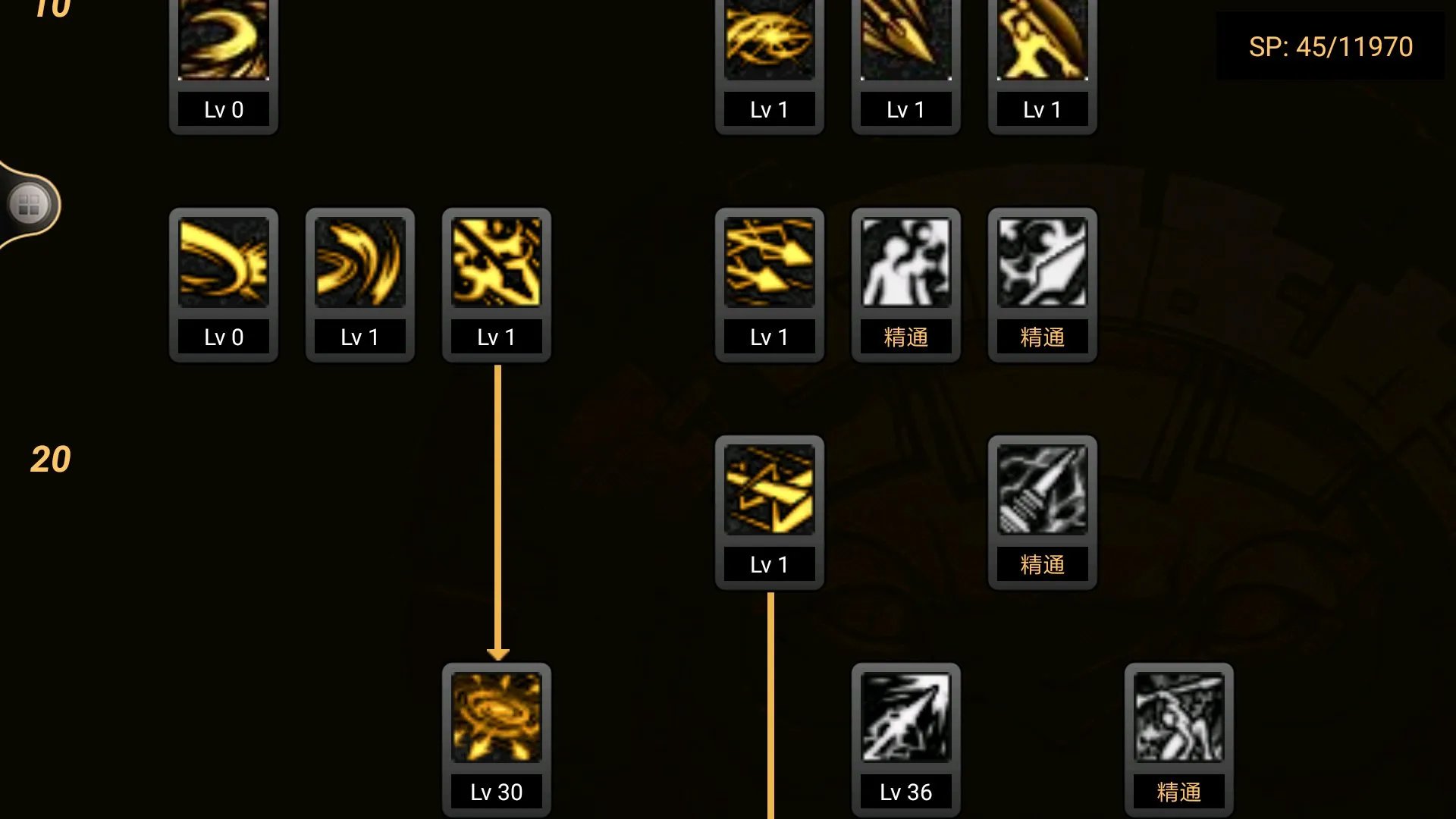The width and height of the screenshot is (1456, 819).
Task: Tap the Lv 30 label under vortex skill
Action: click(497, 792)
